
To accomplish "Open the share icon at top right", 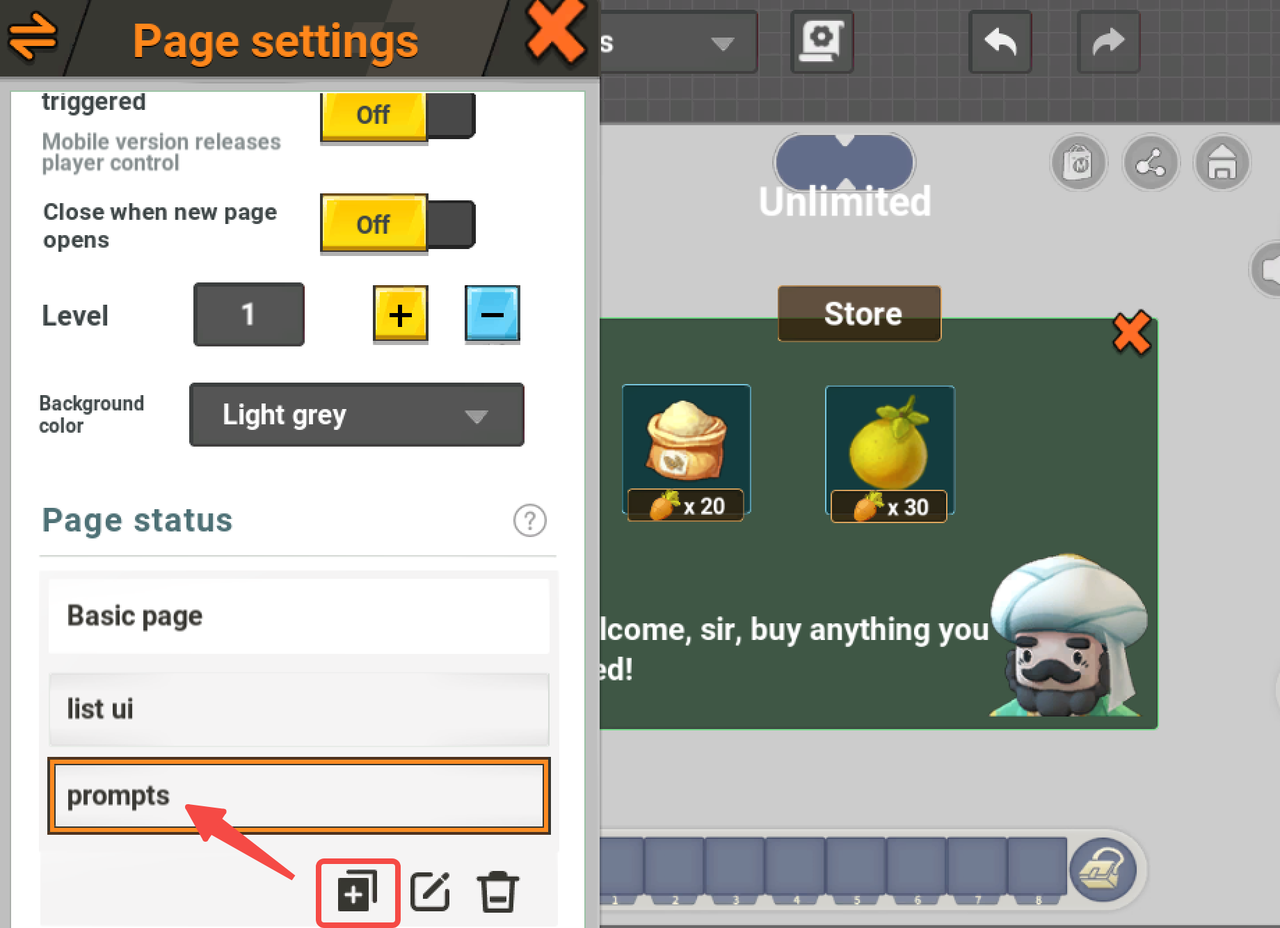I will pos(1151,162).
